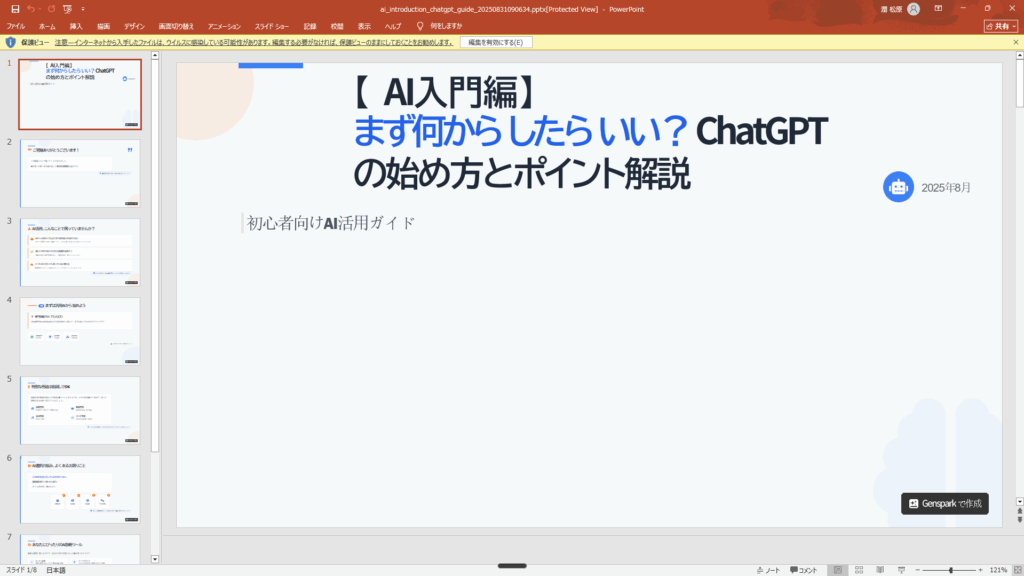Screen dimensions: 1024x576
Task: Switch to the ホーム ribbon tab
Action: click(x=47, y=27)
